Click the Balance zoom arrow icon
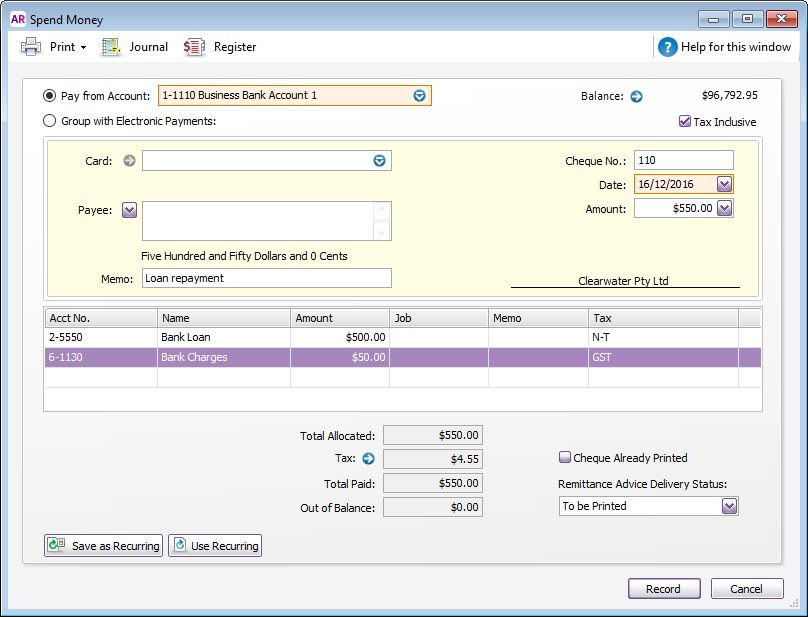The height and width of the screenshot is (617, 808). [636, 97]
